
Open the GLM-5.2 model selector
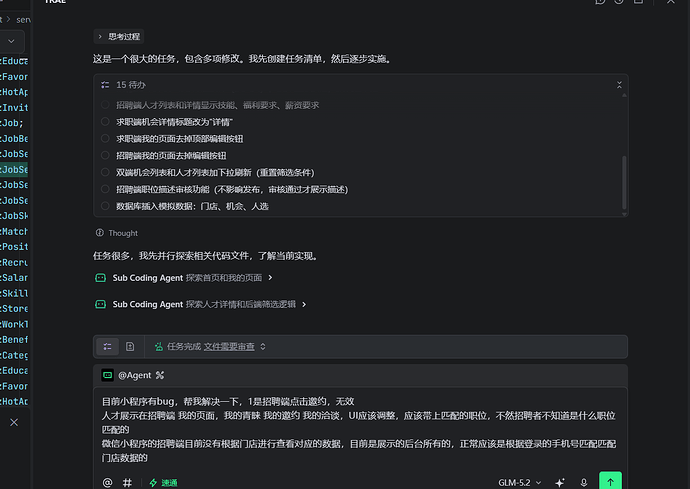pyautogui.click(x=519, y=482)
